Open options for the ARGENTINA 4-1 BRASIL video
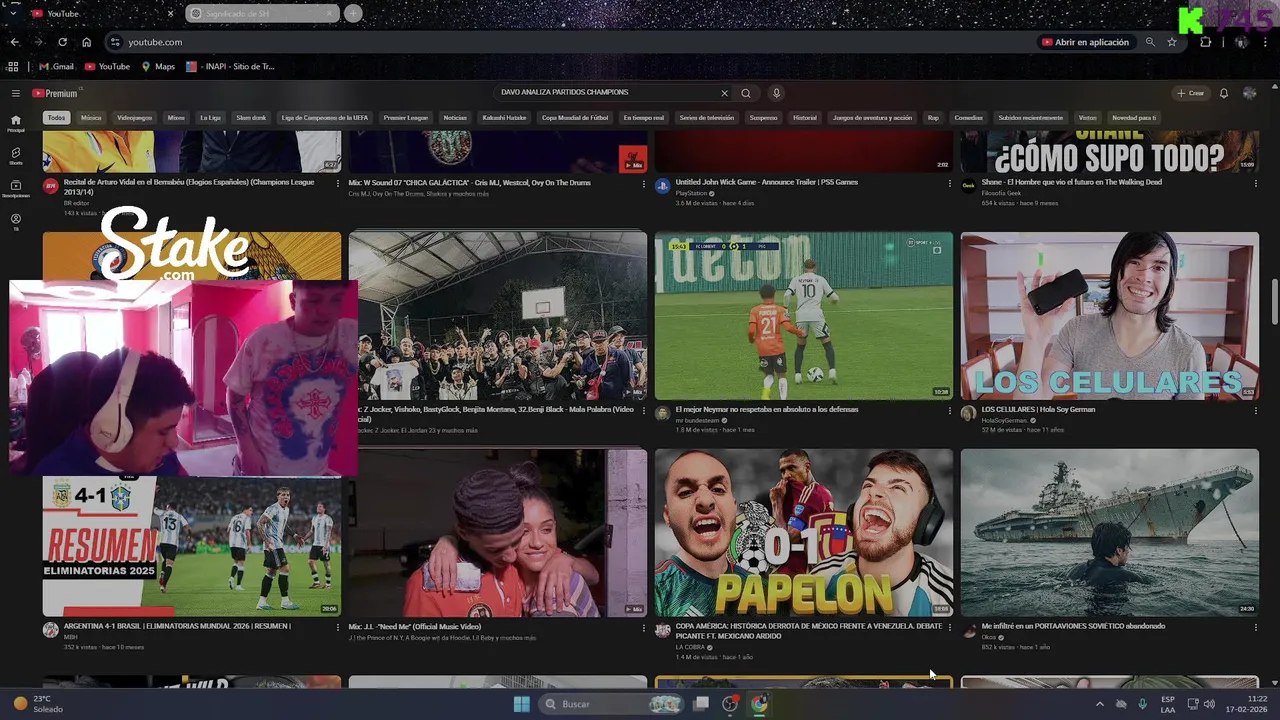Viewport: 1280px width, 720px height. coord(337,628)
